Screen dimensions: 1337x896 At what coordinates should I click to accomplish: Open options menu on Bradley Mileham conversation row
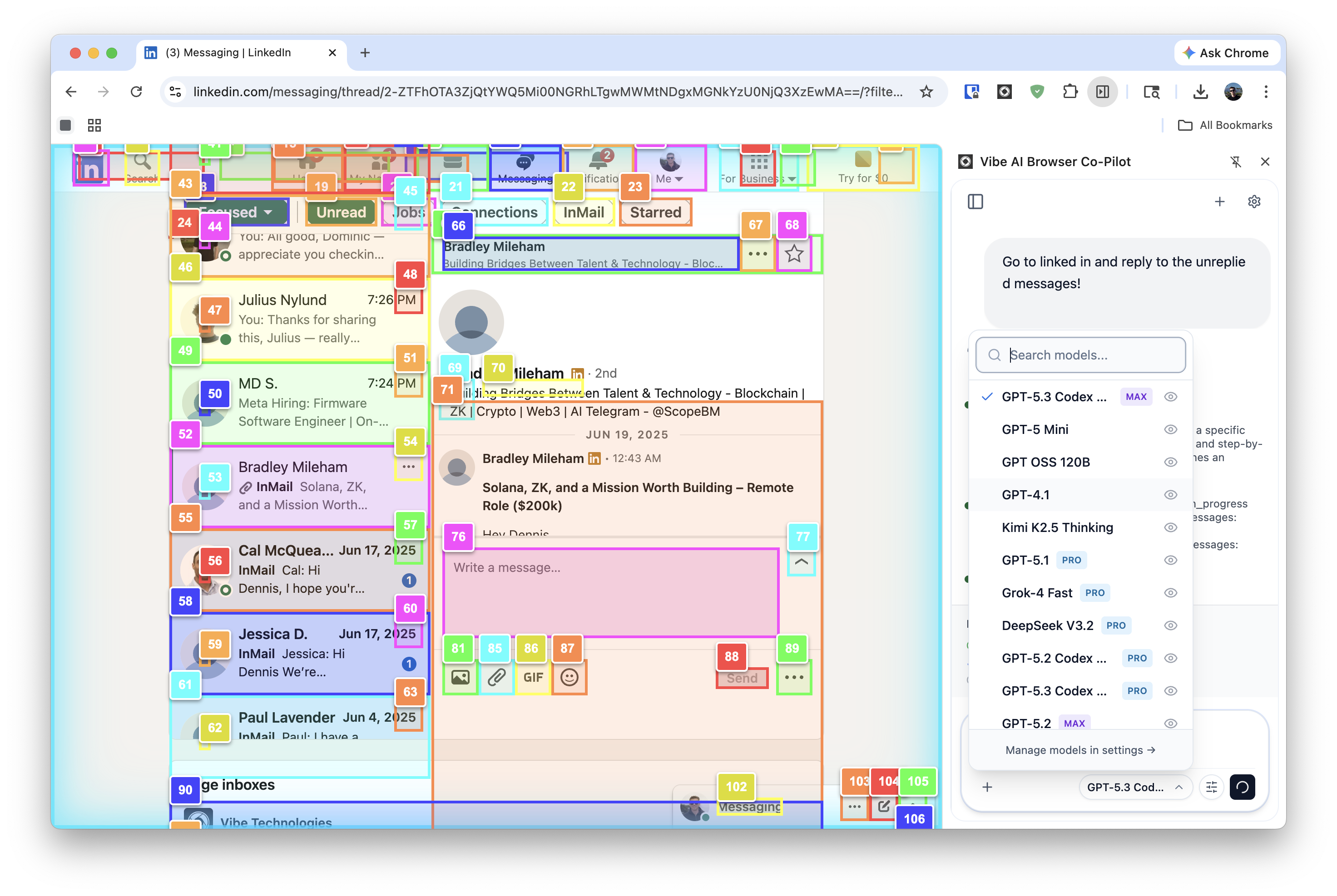[x=408, y=467]
